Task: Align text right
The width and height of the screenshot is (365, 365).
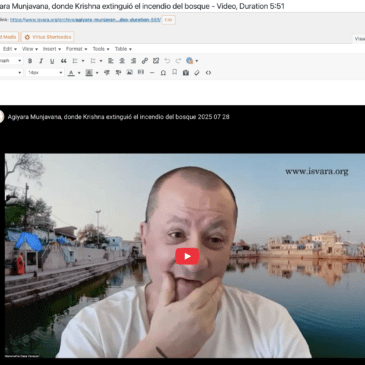Action: (133, 61)
